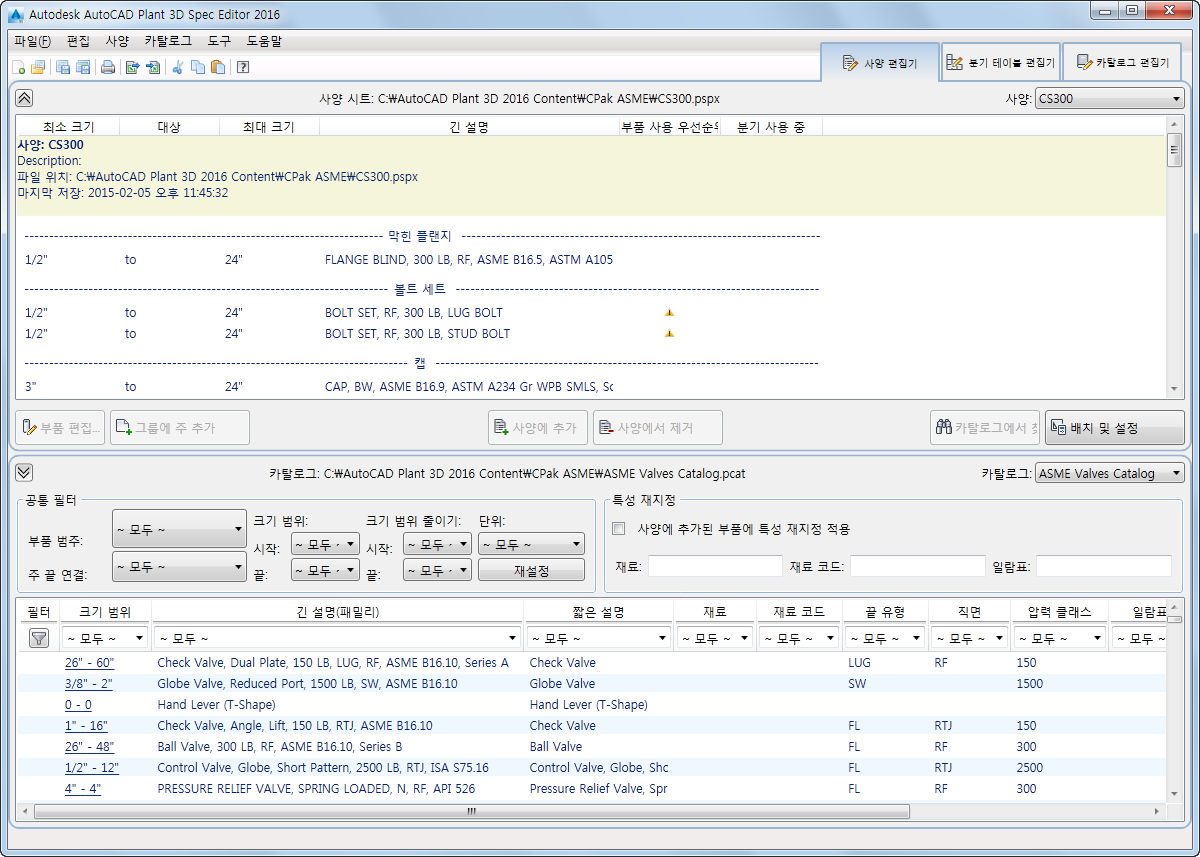Click warning icon on LUG BOLT row
This screenshot has height=857, width=1200.
click(669, 313)
